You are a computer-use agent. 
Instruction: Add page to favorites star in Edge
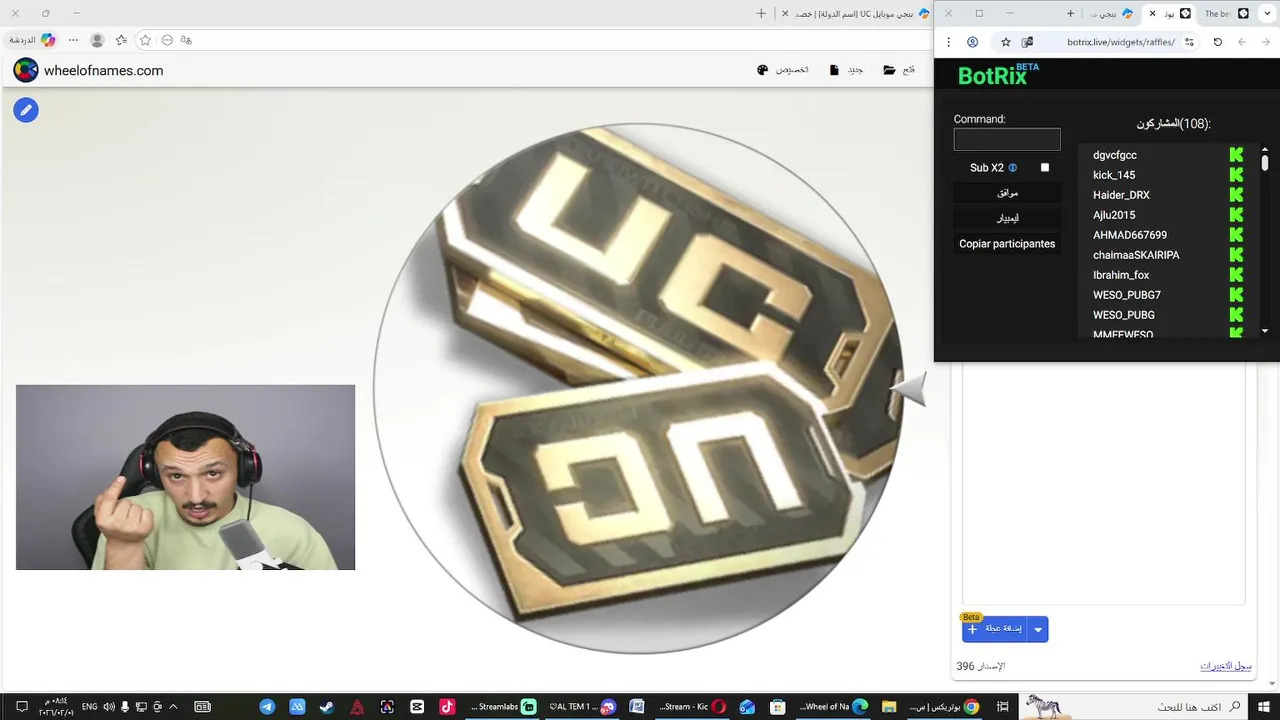click(x=145, y=40)
